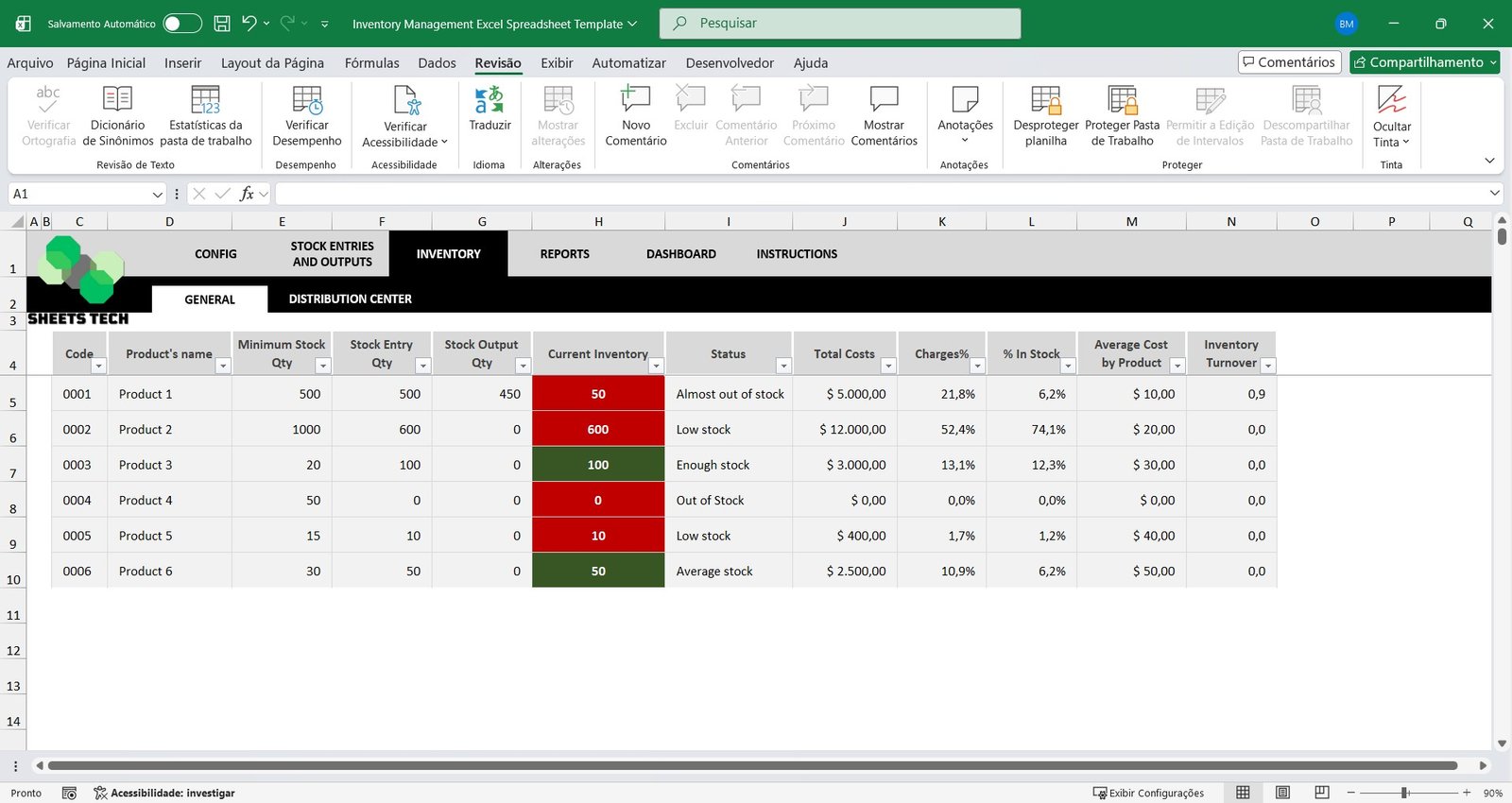This screenshot has height=803, width=1512.
Task: Click Verificar Desempenho icon
Action: point(307,100)
